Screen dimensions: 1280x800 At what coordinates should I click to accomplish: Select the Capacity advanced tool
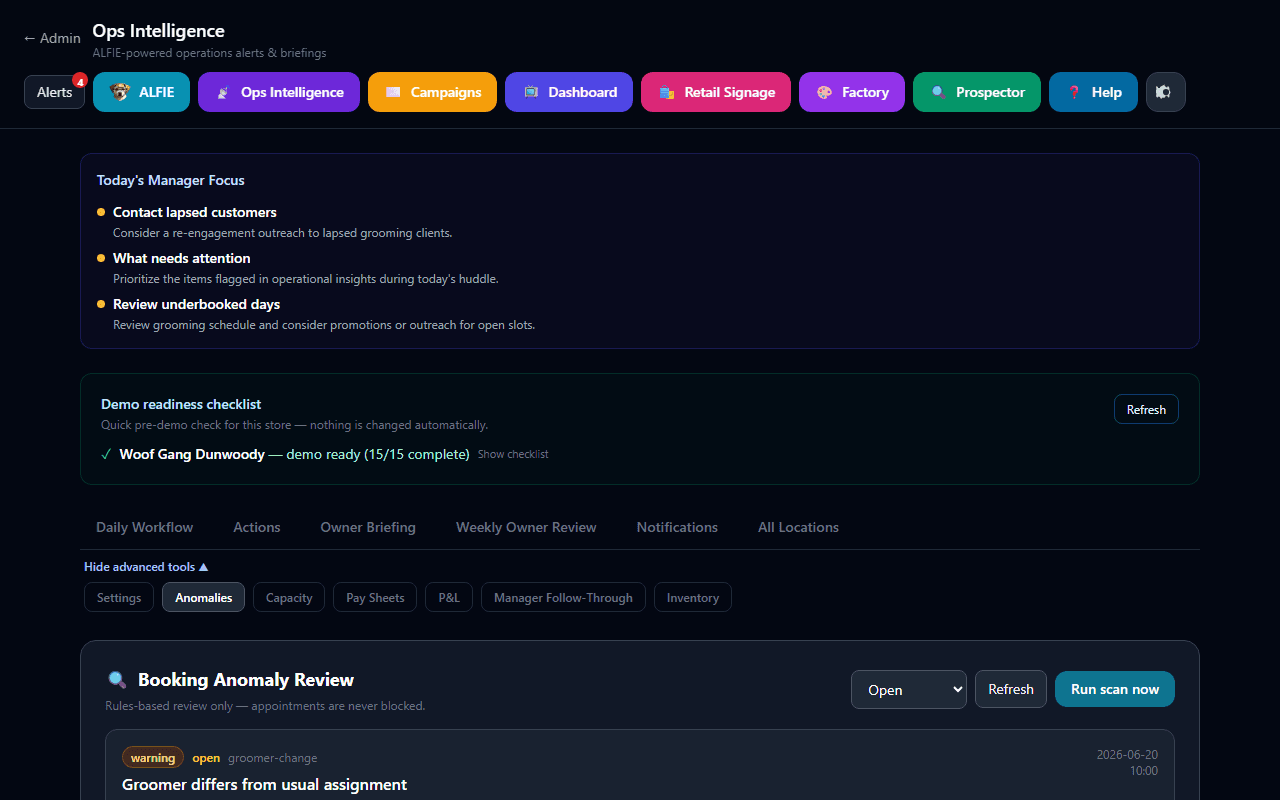pos(289,597)
